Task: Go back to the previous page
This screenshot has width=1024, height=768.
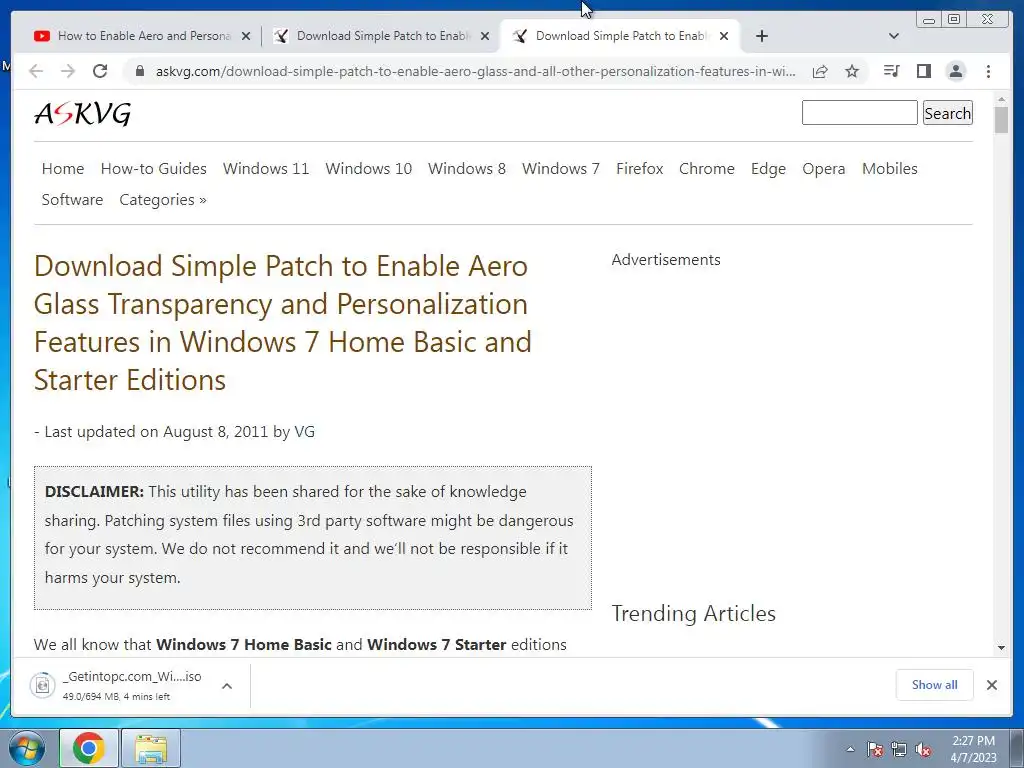Action: [36, 71]
